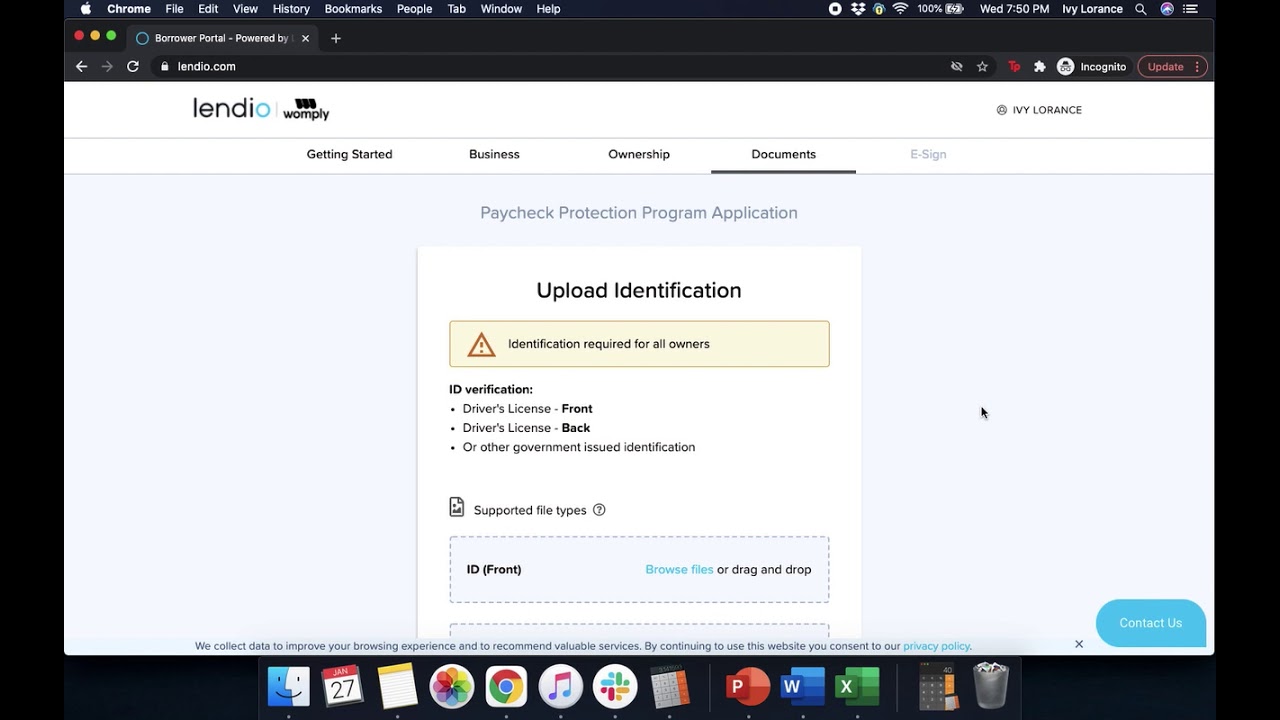Open the History menu
The width and height of the screenshot is (1280, 720).
click(291, 9)
